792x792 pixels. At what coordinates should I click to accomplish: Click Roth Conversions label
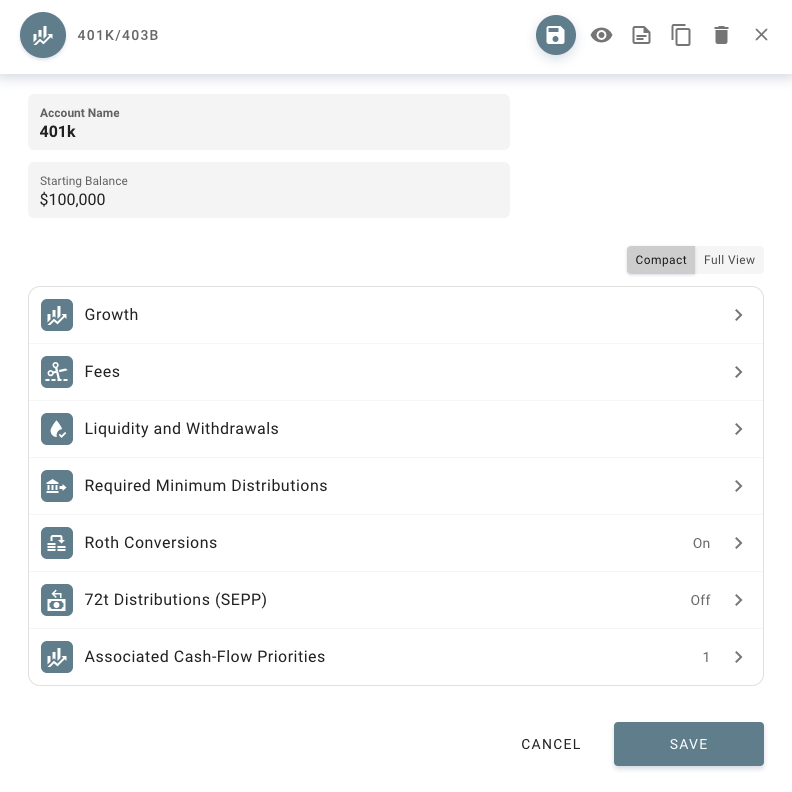click(x=151, y=543)
